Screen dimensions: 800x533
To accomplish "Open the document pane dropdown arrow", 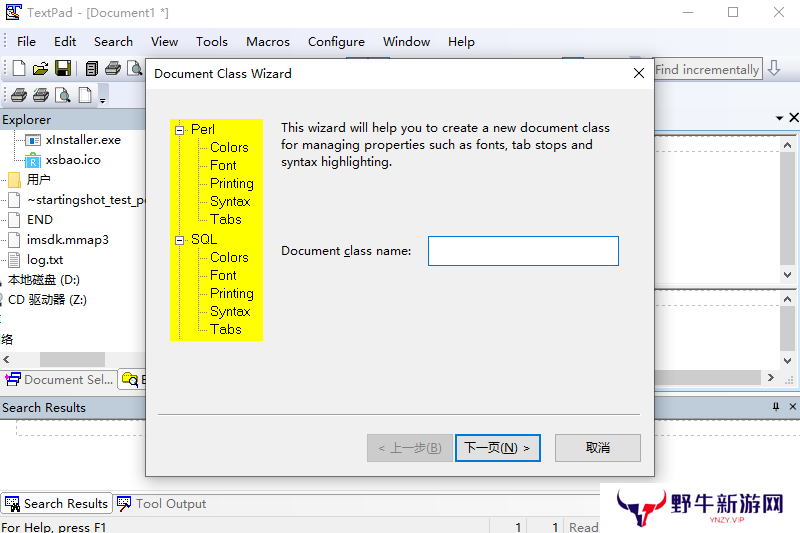I will click(779, 118).
